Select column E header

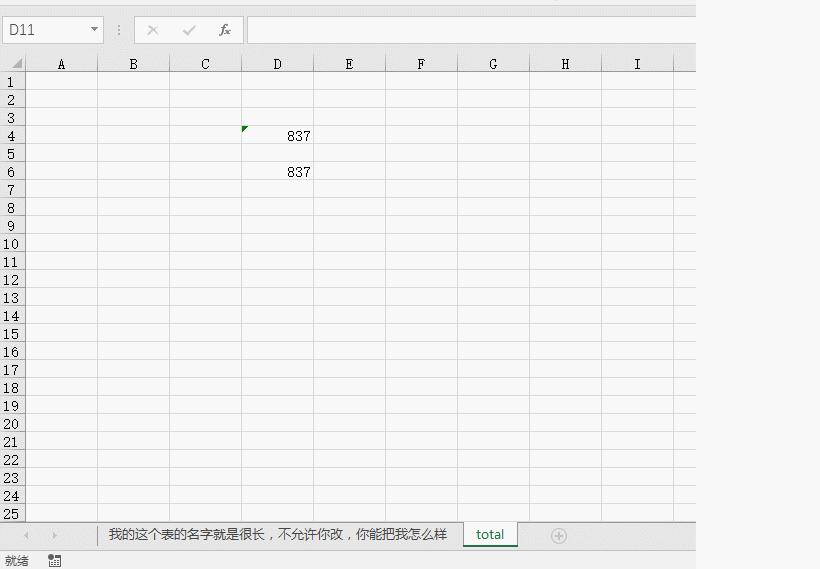pyautogui.click(x=349, y=64)
